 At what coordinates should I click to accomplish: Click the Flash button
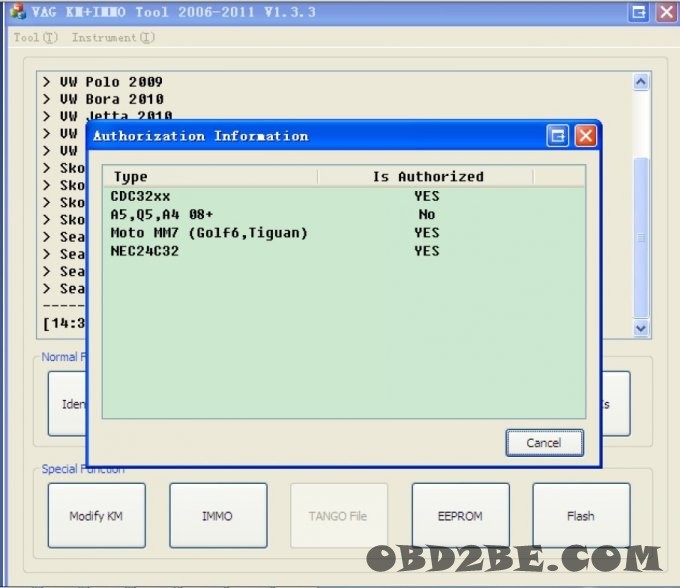581,516
